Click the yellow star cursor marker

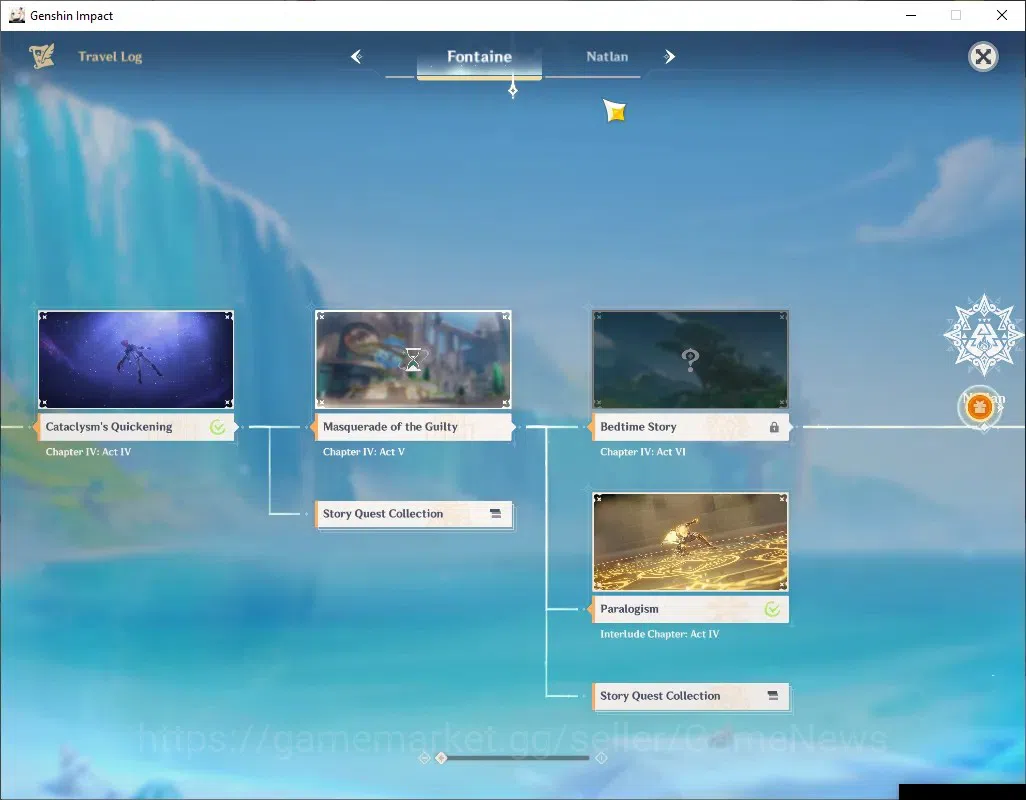pos(615,111)
